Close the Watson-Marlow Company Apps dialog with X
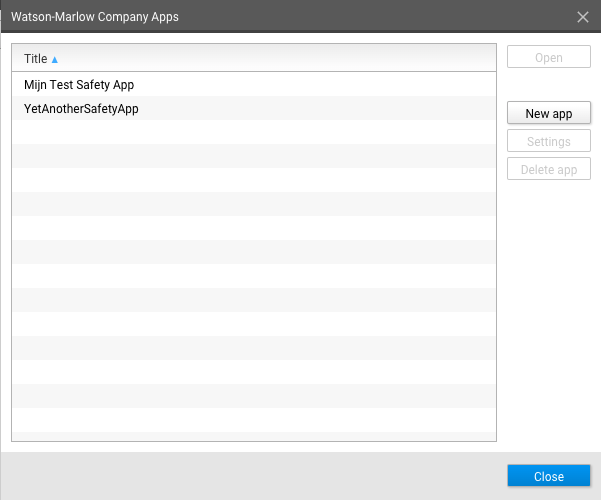Screen dimensions: 601x500 (583, 17)
